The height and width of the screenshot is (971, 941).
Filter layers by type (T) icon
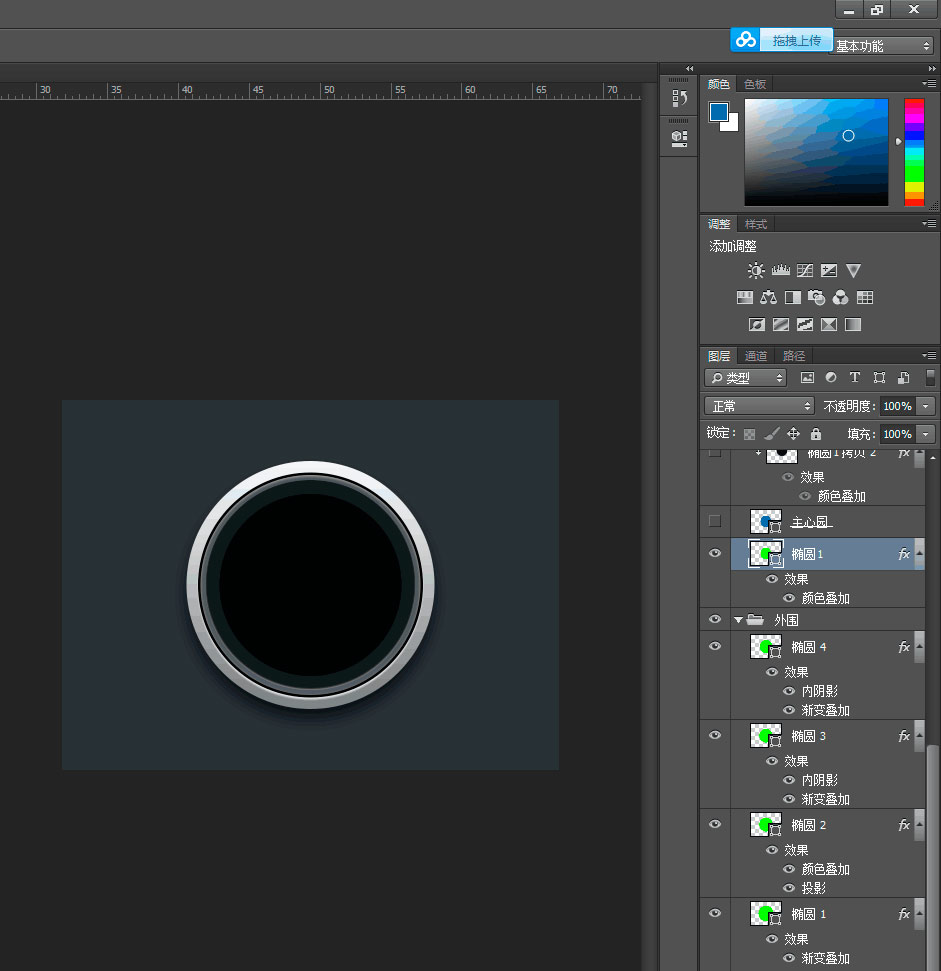(855, 377)
